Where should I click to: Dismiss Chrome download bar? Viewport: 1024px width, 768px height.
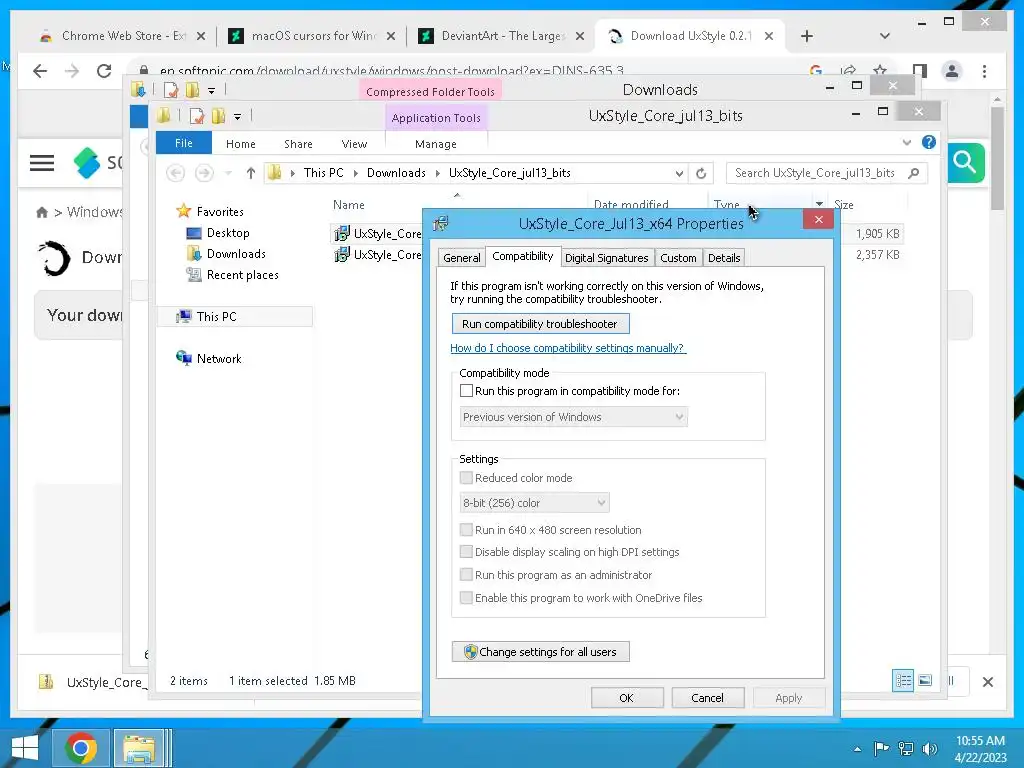[987, 682]
